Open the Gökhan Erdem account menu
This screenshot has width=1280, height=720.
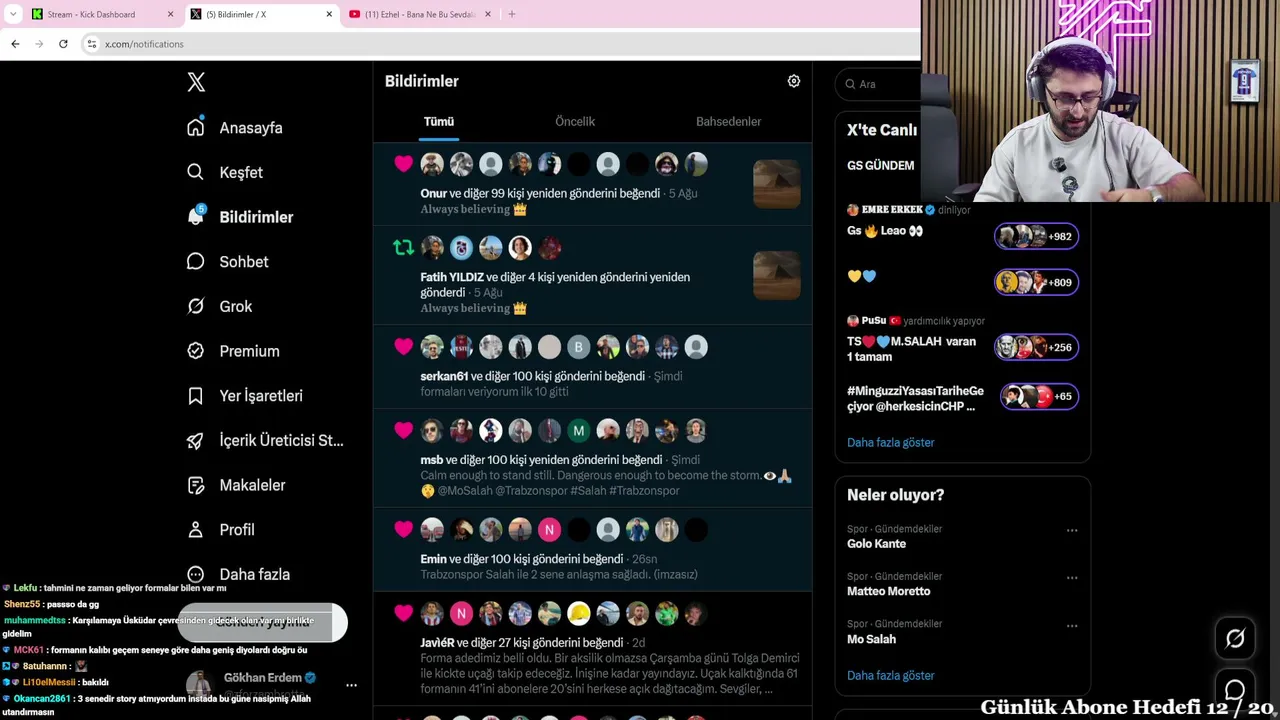351,685
